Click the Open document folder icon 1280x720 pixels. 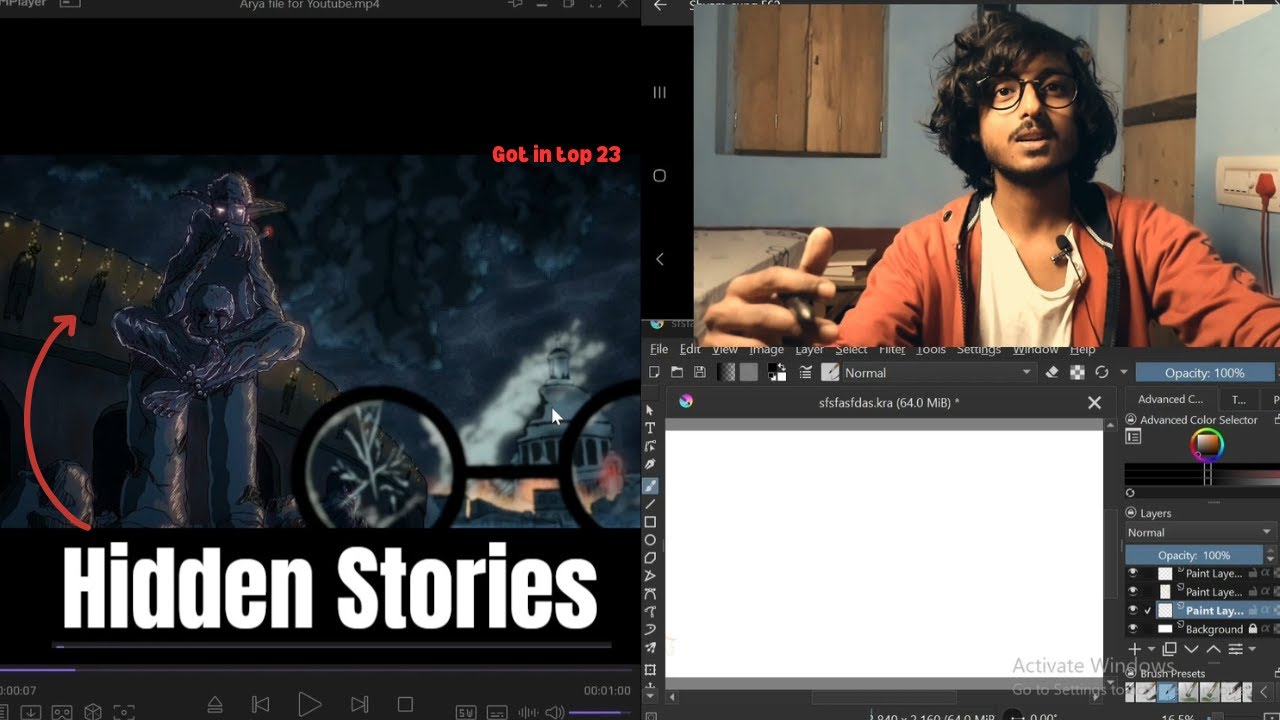[x=677, y=372]
